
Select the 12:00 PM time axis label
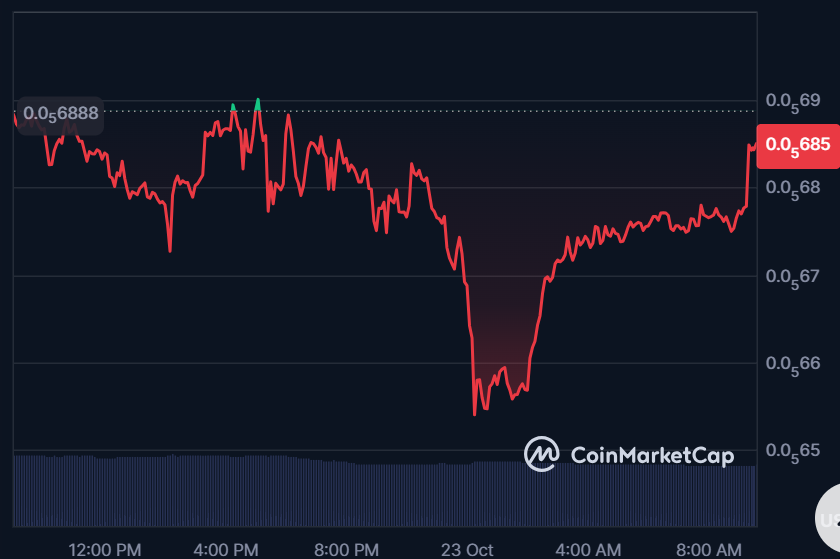coord(104,549)
